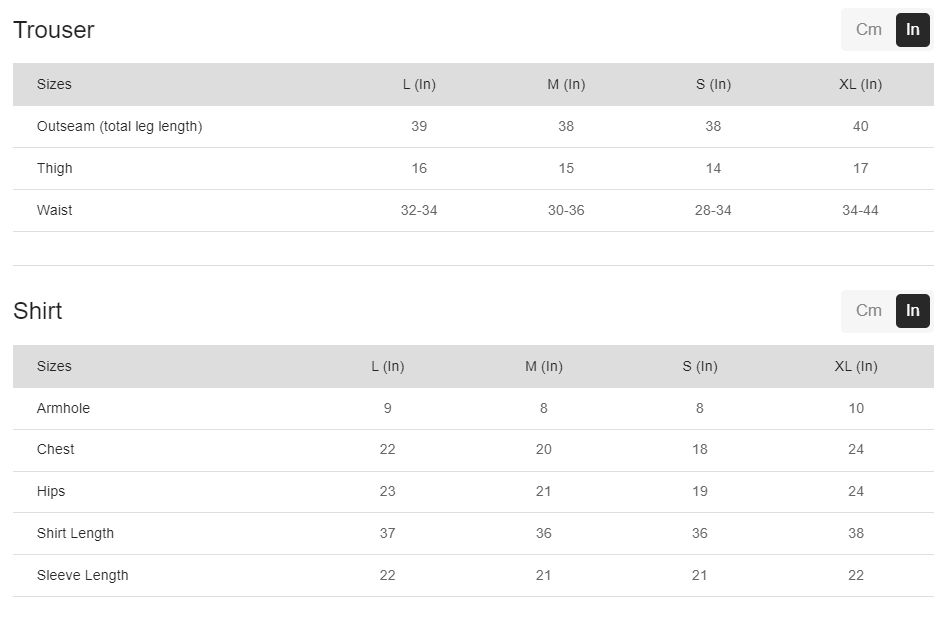Screen dimensions: 952x628
Task: Select the Sleeve Length row label
Action: tap(82, 576)
